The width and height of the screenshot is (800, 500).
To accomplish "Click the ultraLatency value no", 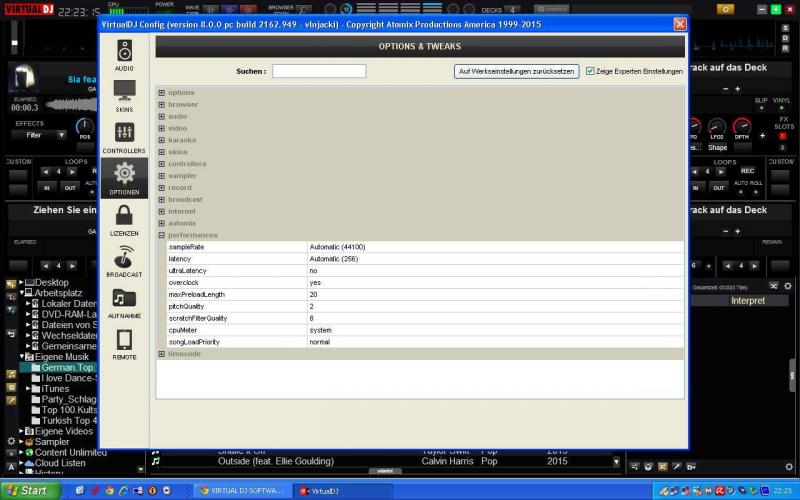I will [x=313, y=271].
